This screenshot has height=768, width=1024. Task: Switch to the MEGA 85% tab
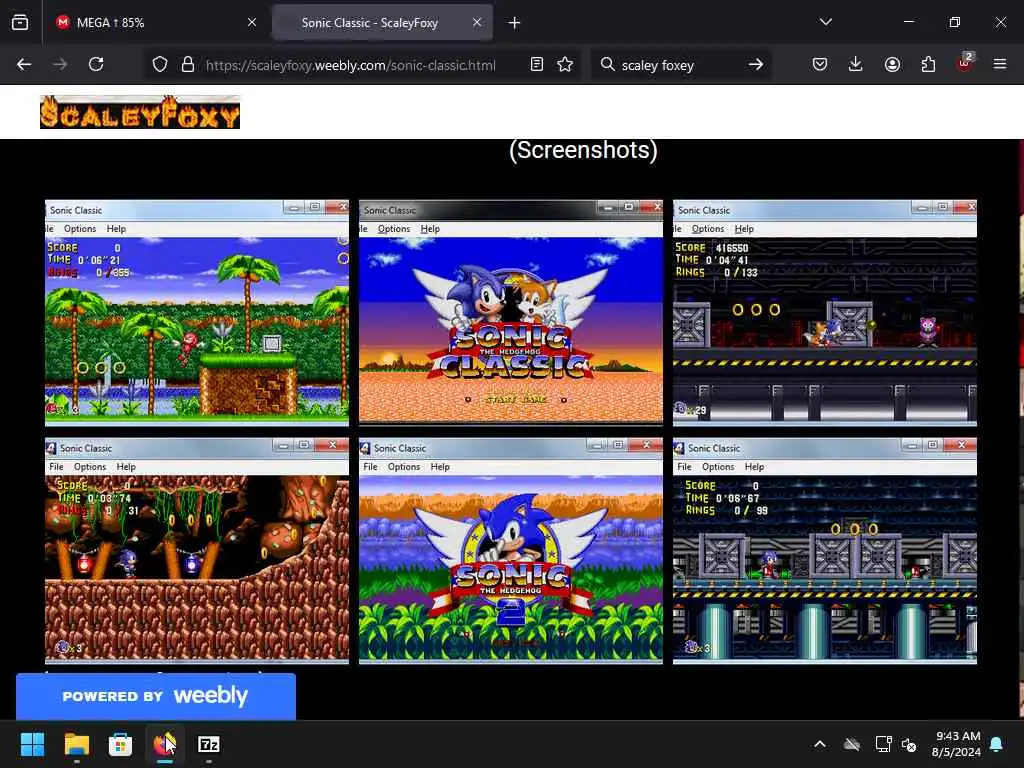pyautogui.click(x=157, y=23)
